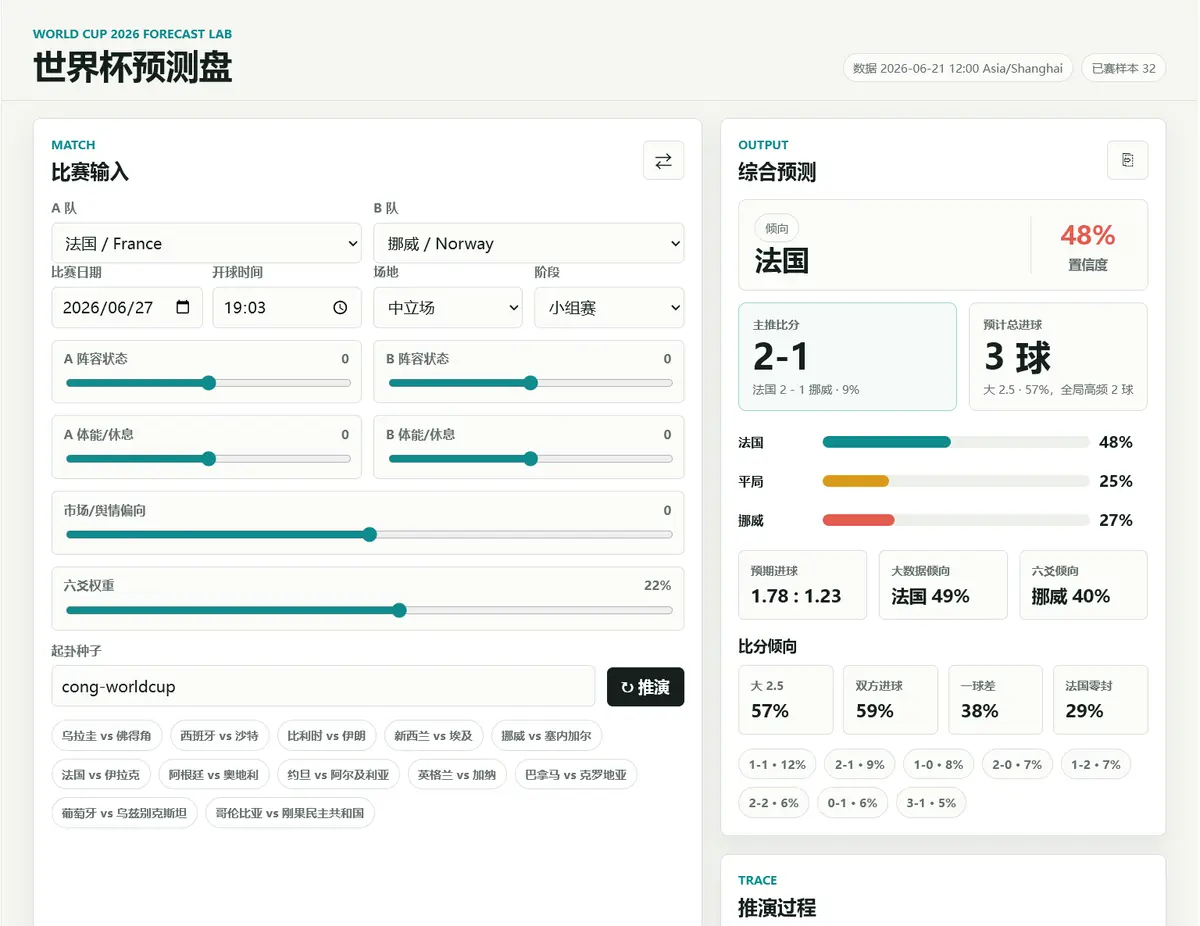Click the 倾向 tag above 法国

pos(777,229)
